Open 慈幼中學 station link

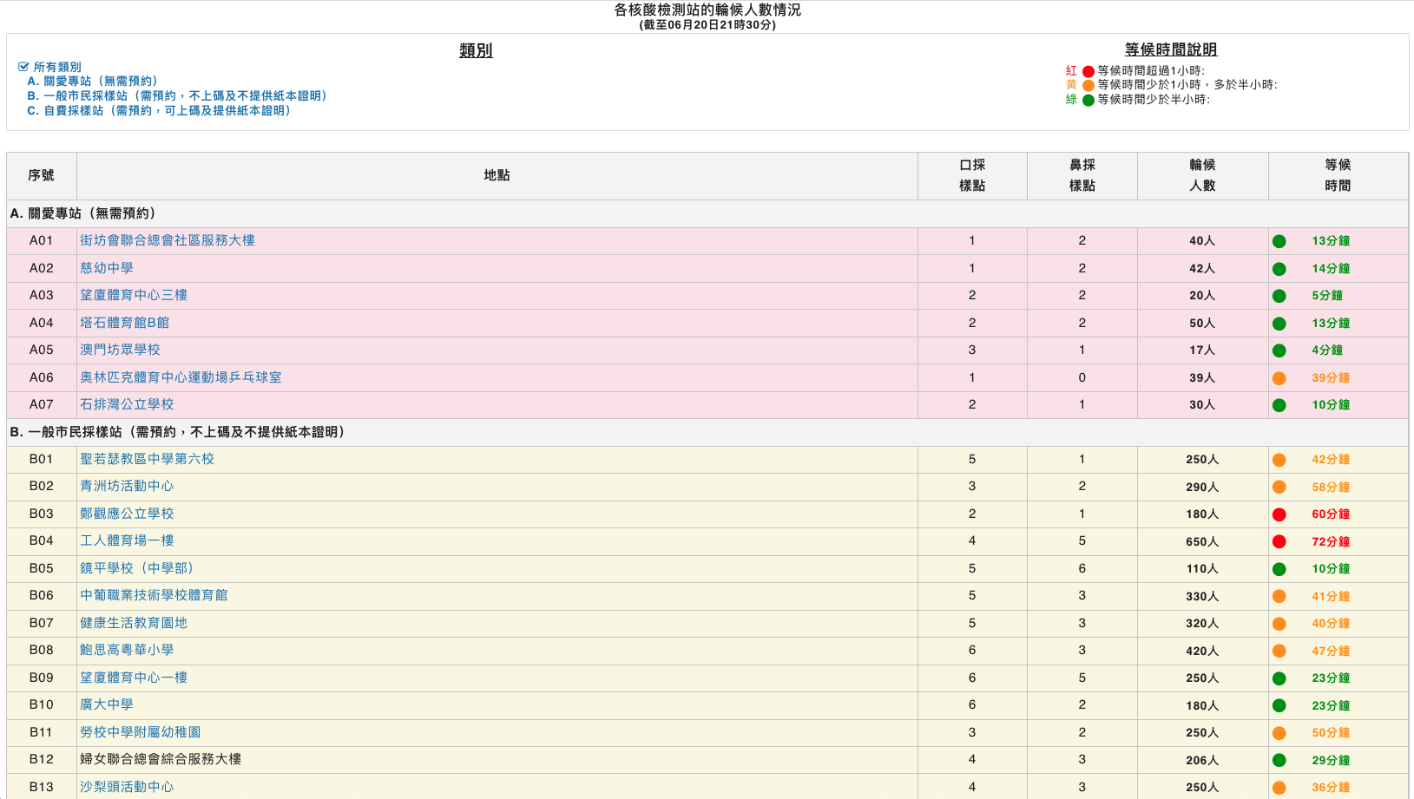point(106,268)
